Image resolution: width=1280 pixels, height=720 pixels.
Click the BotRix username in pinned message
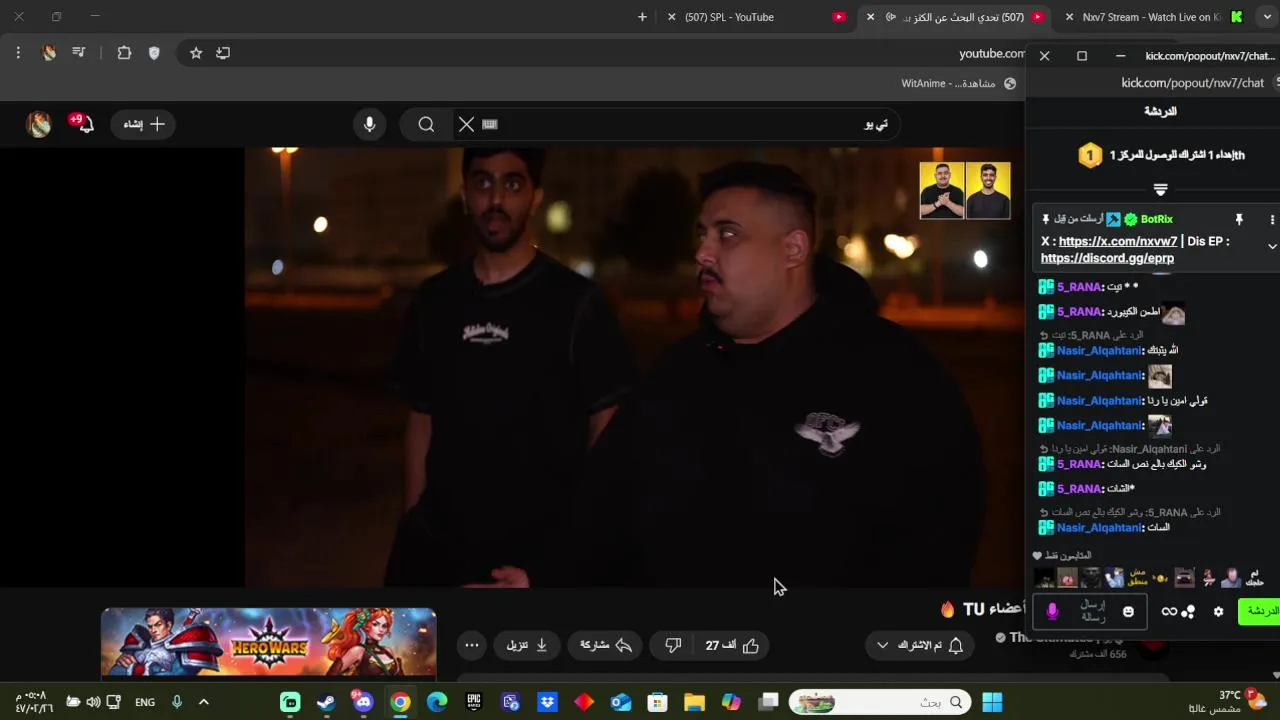tap(1156, 219)
